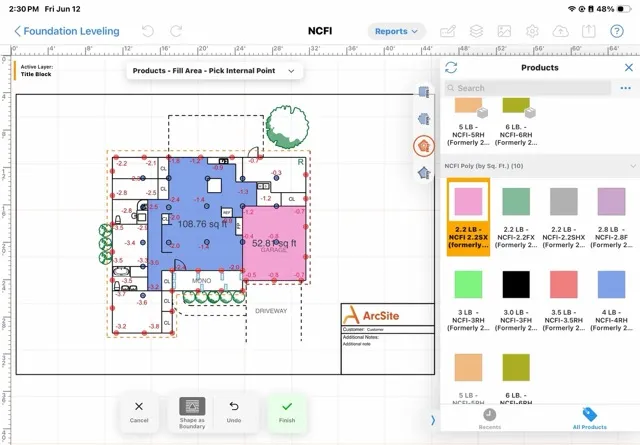Select the gray 2.2 LB NCFI-2.2SHX product
The height and width of the screenshot is (445, 640).
[564, 218]
